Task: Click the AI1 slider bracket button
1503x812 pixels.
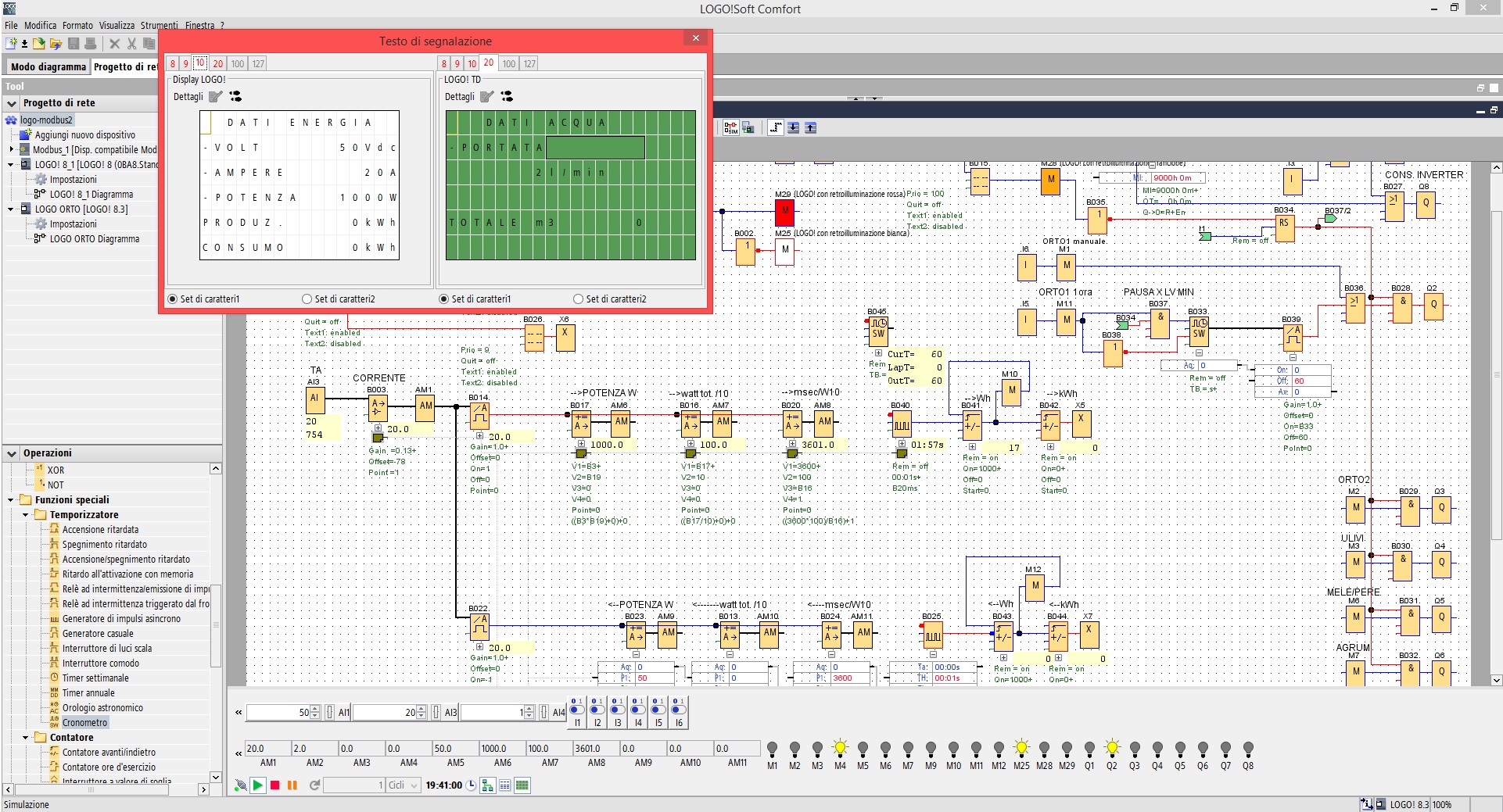Action: [x=329, y=712]
